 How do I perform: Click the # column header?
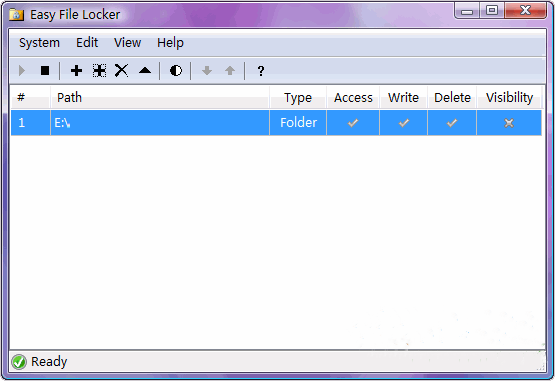coord(30,97)
